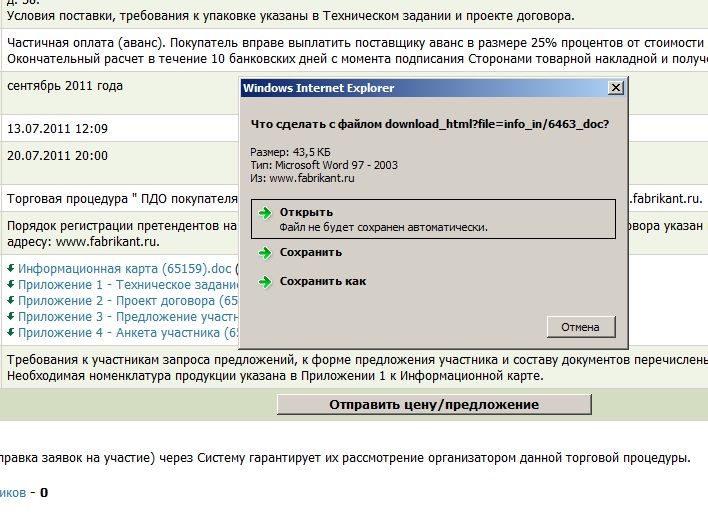
Task: Choose Сохранить как option
Action: coord(323,281)
